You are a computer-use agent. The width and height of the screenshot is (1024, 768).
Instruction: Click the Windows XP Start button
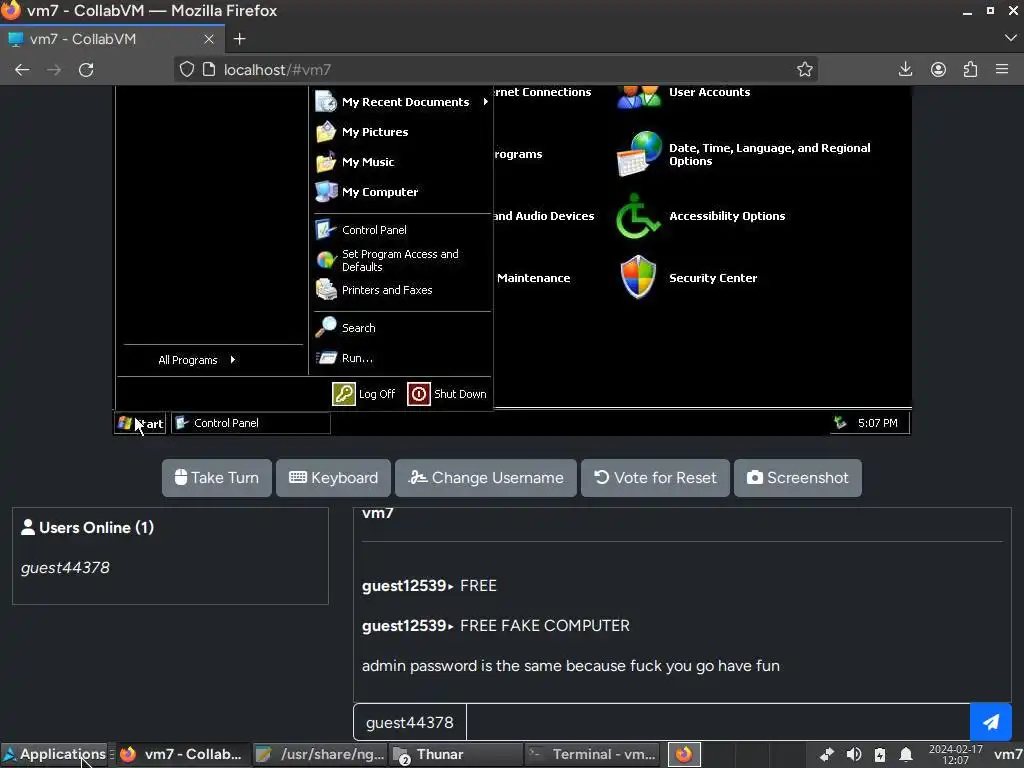pyautogui.click(x=140, y=423)
